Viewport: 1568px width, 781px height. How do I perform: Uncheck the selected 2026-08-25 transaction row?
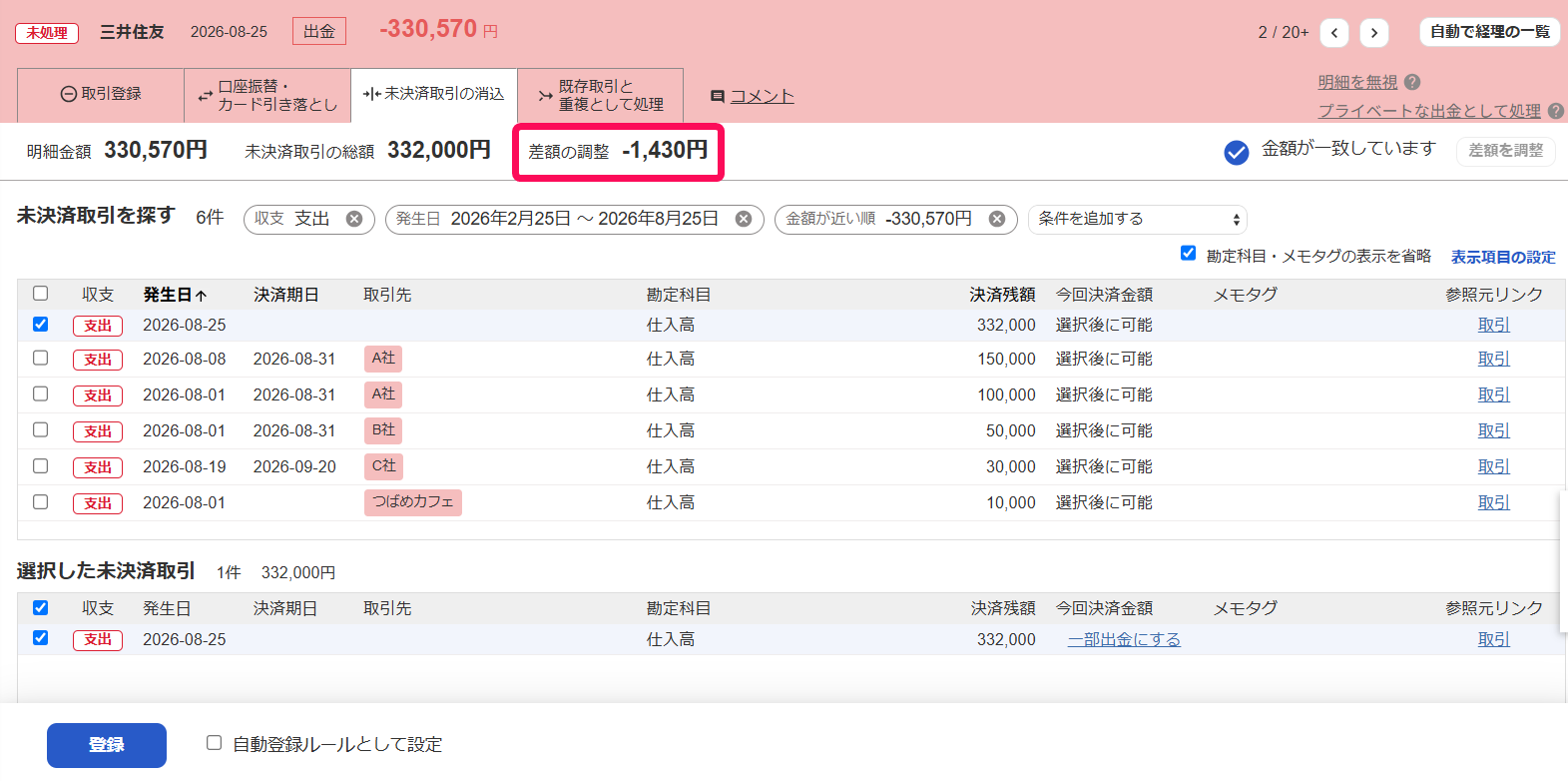pyautogui.click(x=40, y=637)
